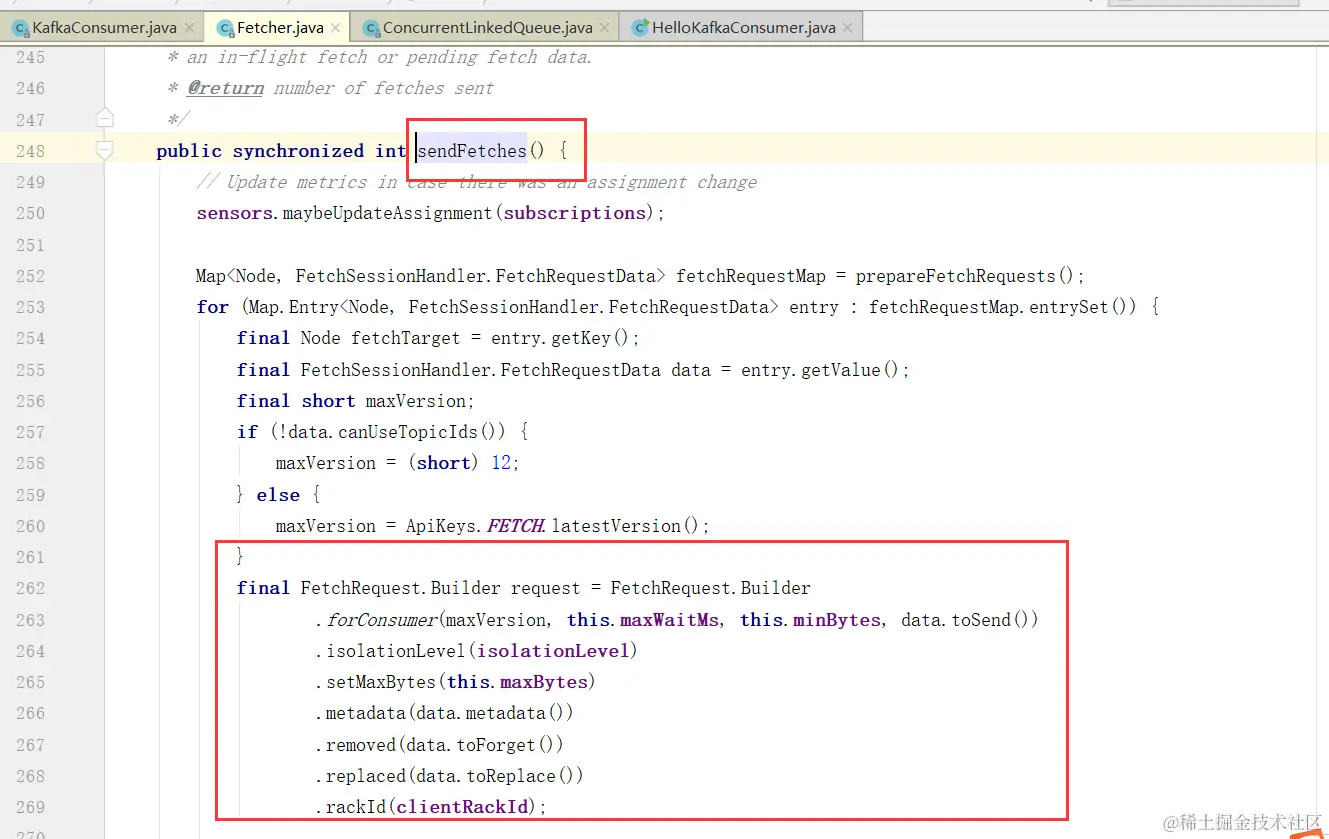Click the class icon on ConcurrentLinkedQueue.java tab

(371, 28)
